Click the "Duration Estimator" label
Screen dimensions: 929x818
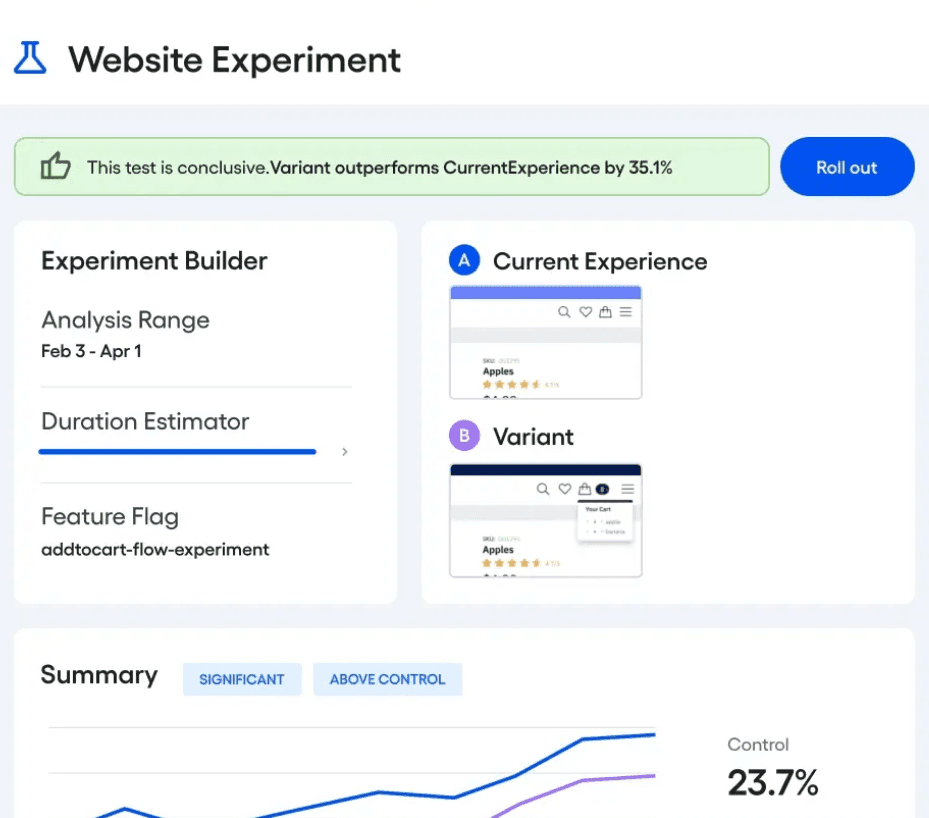pyautogui.click(x=145, y=421)
